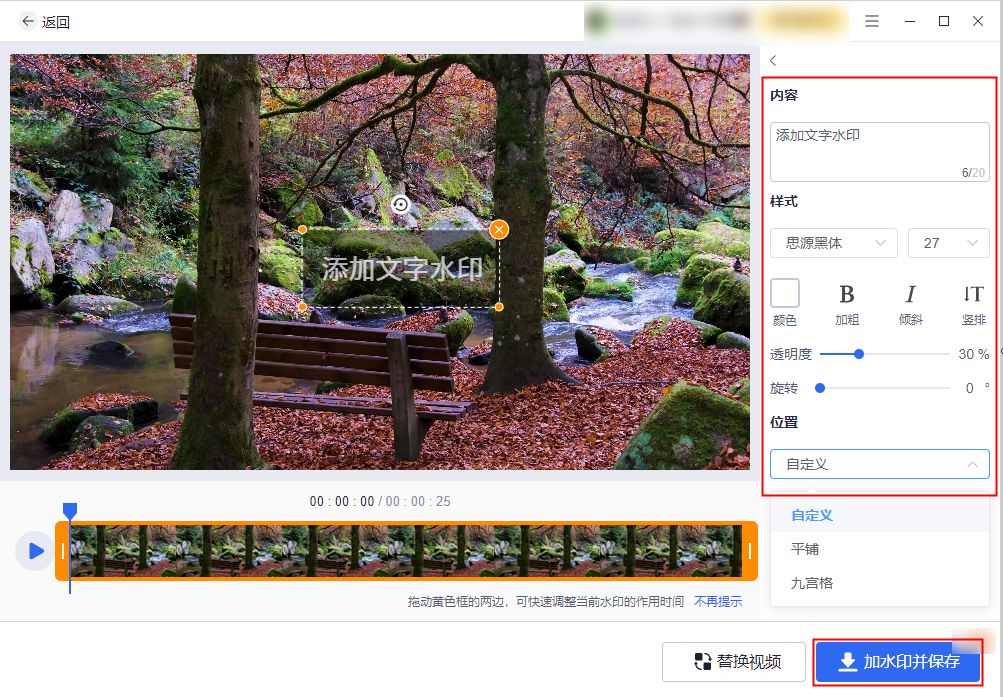Play the video with the play button
Screen dimensions: 1003x697
pos(35,551)
